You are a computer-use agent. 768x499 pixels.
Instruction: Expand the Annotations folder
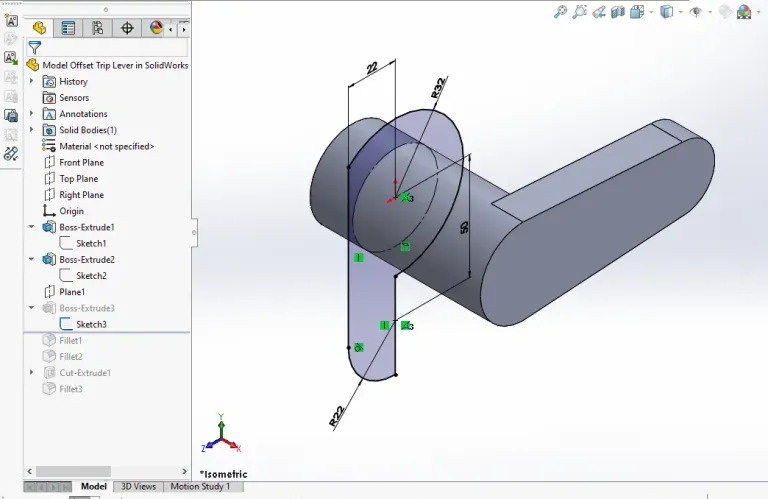point(32,113)
